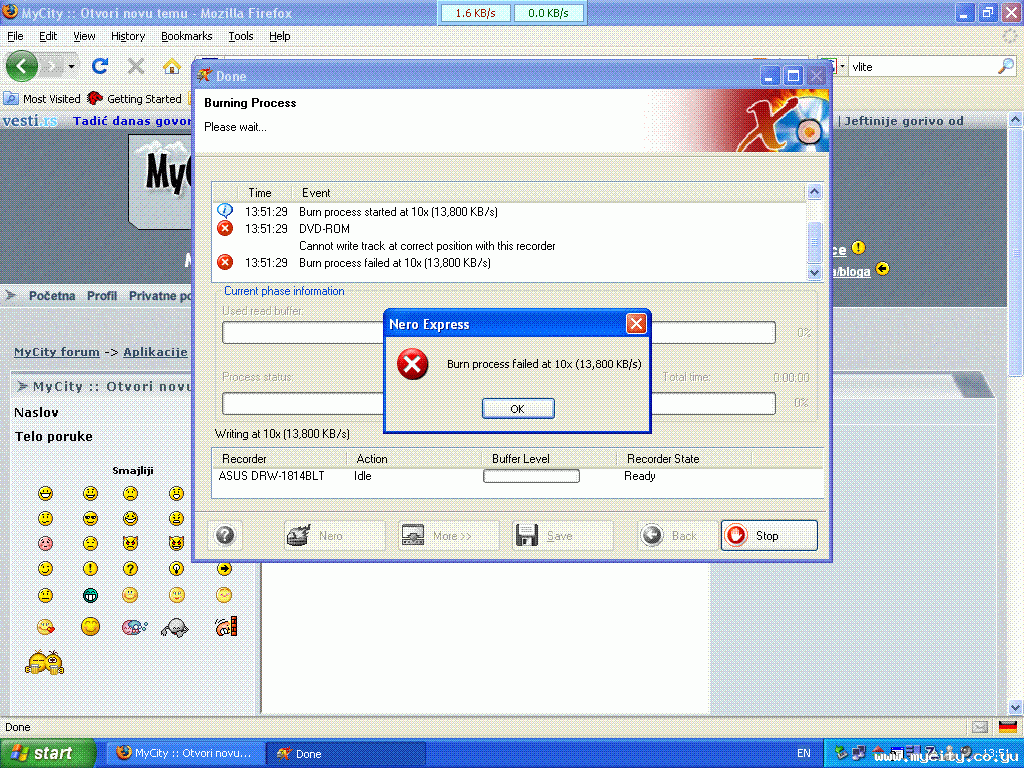Click the event log scrollbar down arrow
The height and width of the screenshot is (768, 1024).
click(x=814, y=272)
